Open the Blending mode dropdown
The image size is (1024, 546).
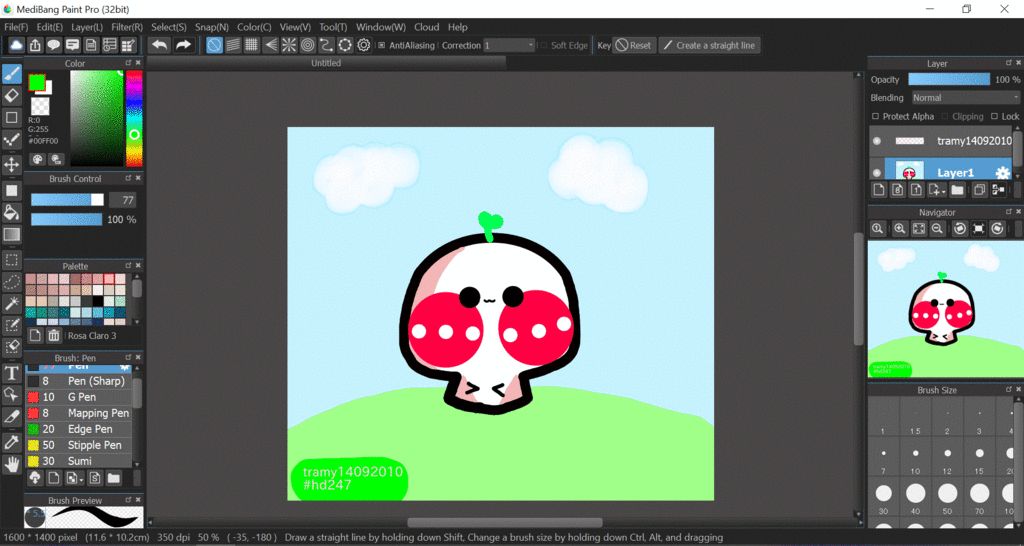coord(965,98)
